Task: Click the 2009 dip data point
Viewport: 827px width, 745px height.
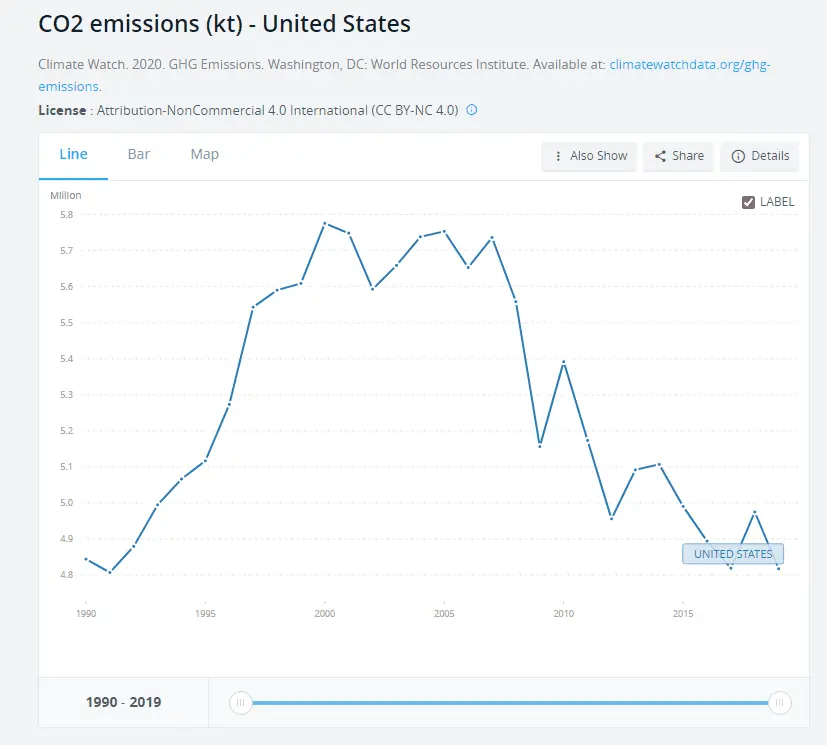Action: 540,446
